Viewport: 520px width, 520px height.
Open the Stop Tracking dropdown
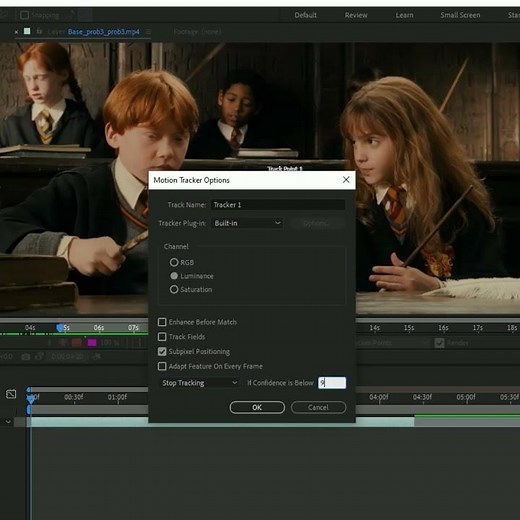[199, 383]
